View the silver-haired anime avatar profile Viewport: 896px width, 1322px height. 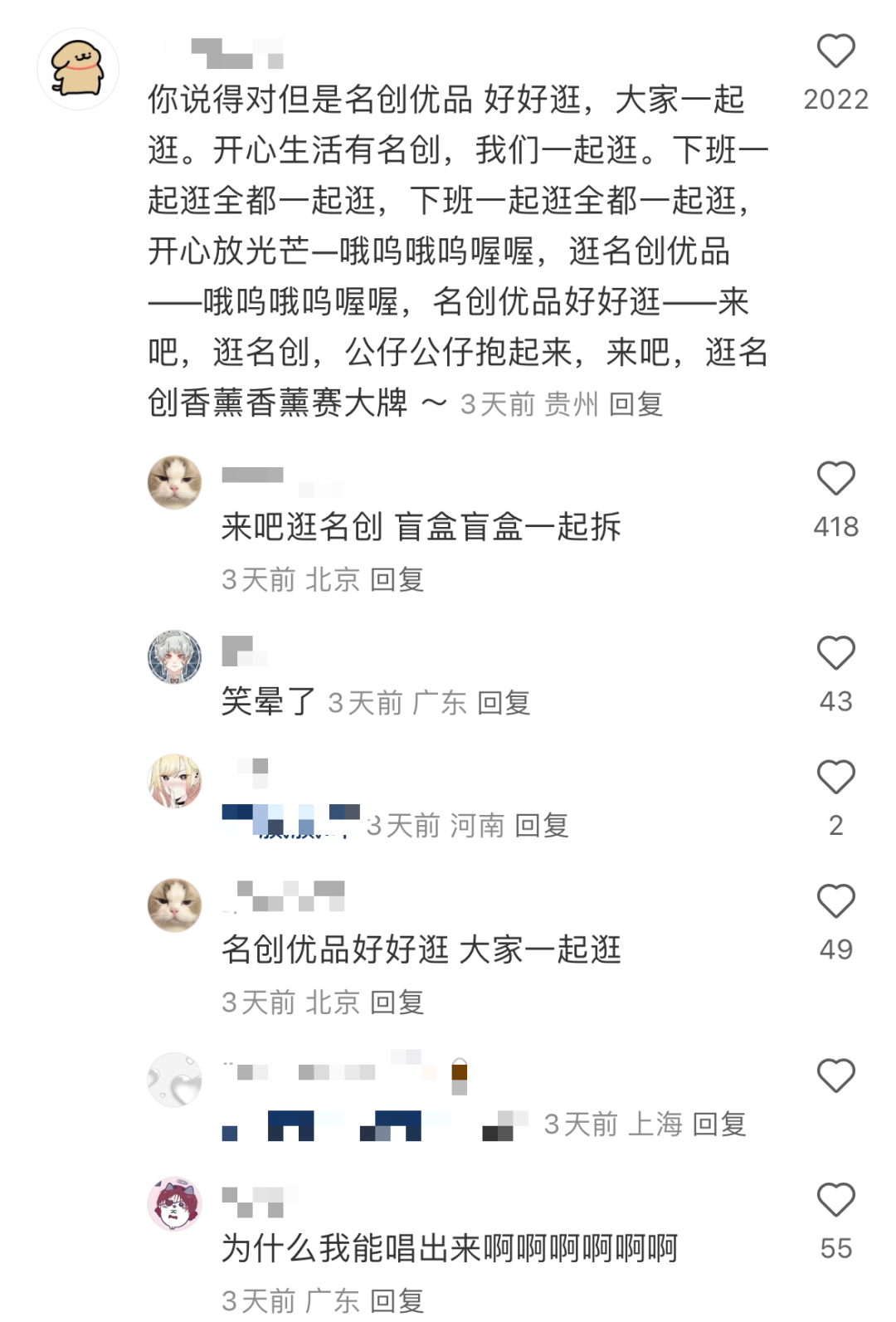[x=174, y=656]
